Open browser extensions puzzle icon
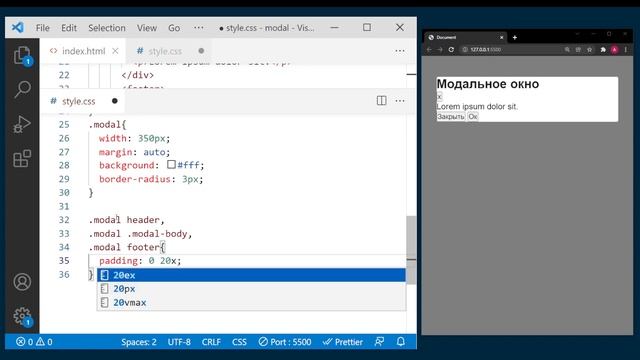 (603, 49)
